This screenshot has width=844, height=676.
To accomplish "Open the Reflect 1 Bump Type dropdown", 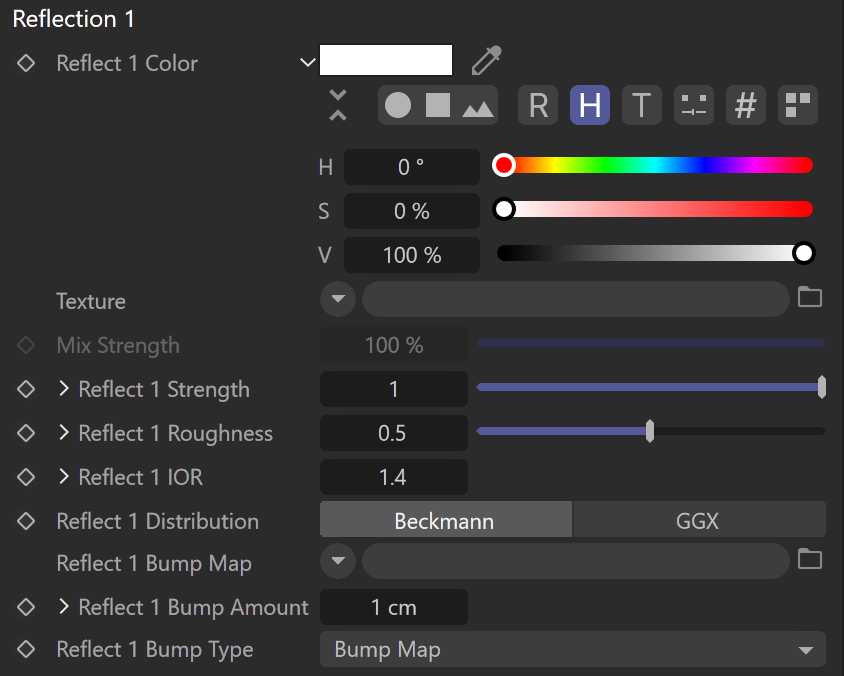I will (573, 649).
